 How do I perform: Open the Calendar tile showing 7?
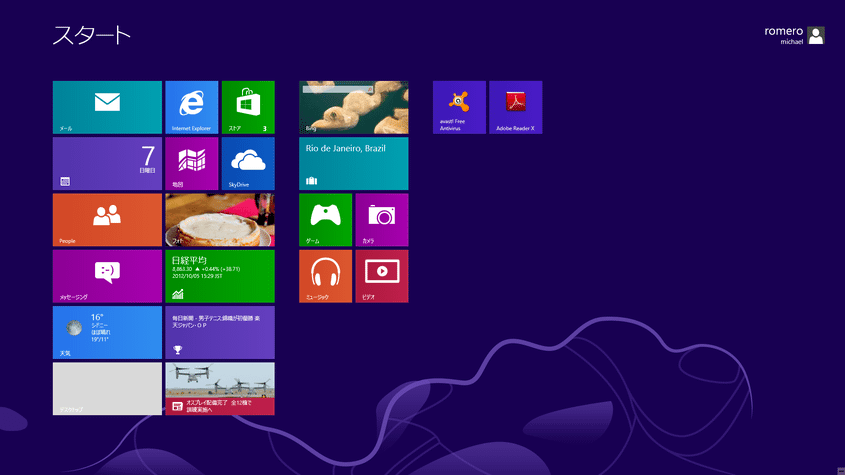click(x=107, y=163)
